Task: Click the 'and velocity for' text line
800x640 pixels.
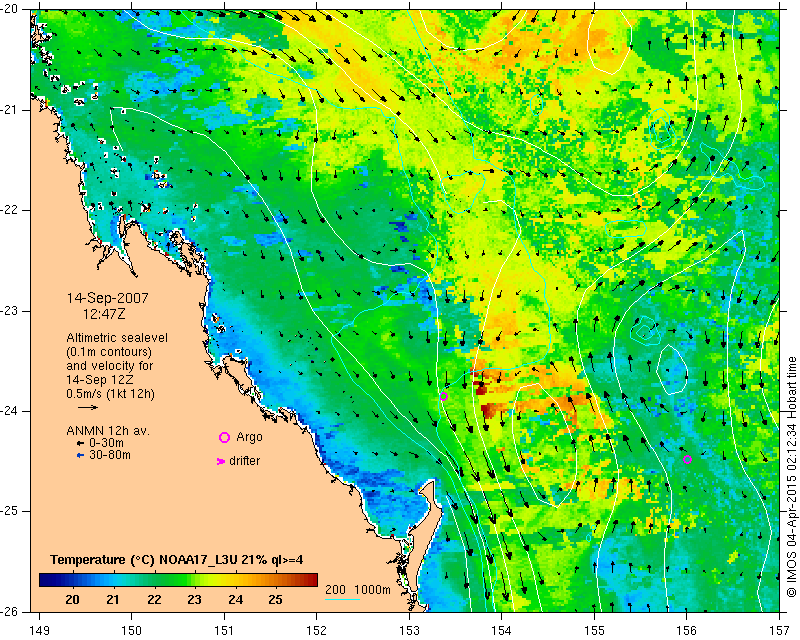Action: [x=110, y=365]
